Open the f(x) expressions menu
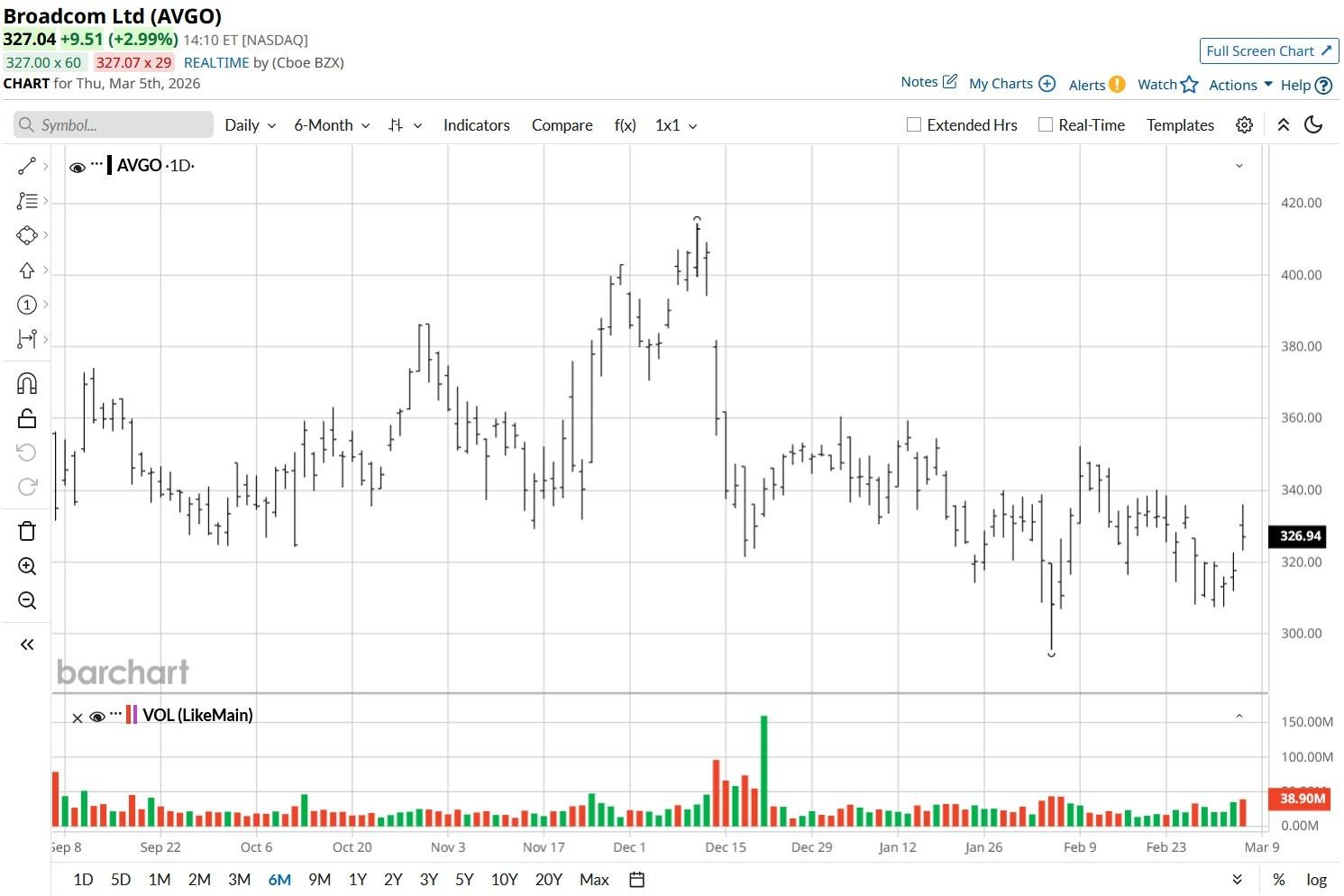 tap(625, 125)
